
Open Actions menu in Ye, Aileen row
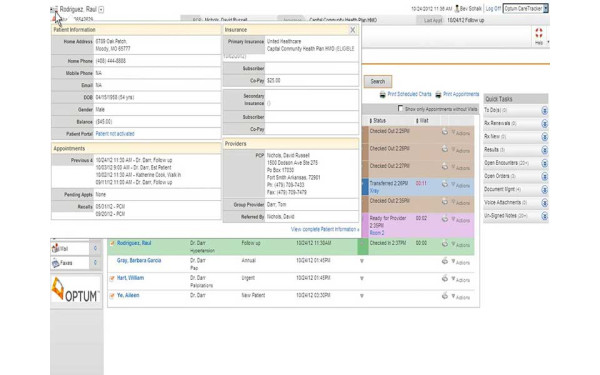pyautogui.click(x=461, y=297)
